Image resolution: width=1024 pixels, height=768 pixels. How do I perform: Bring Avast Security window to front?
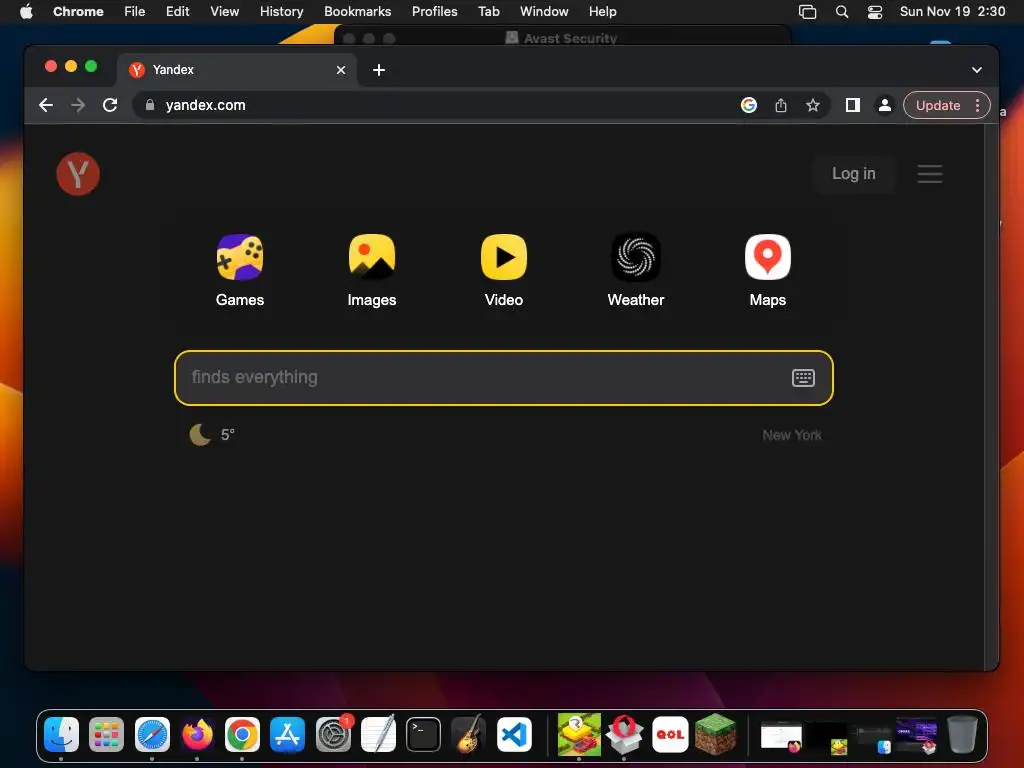562,37
